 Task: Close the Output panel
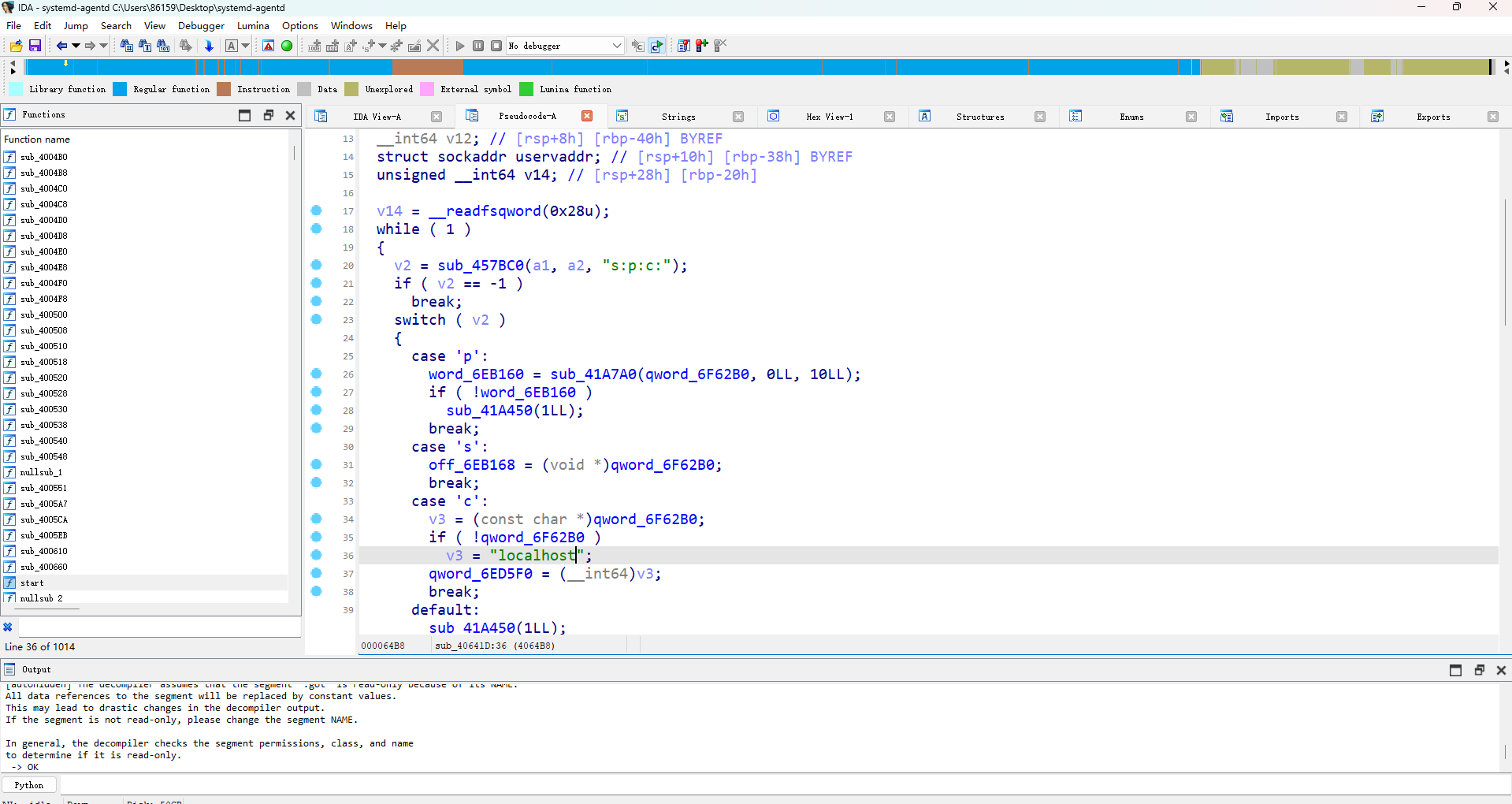click(1501, 670)
